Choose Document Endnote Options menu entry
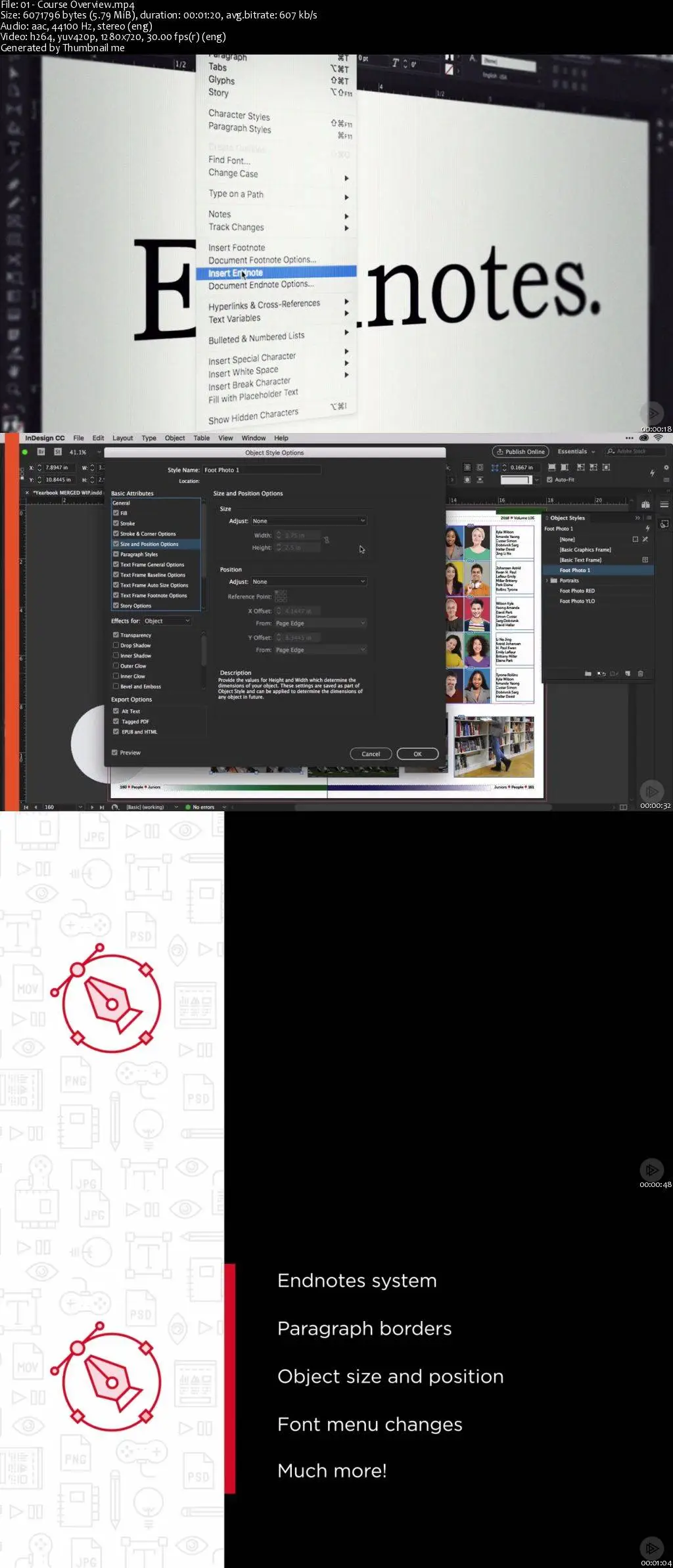 click(x=261, y=285)
